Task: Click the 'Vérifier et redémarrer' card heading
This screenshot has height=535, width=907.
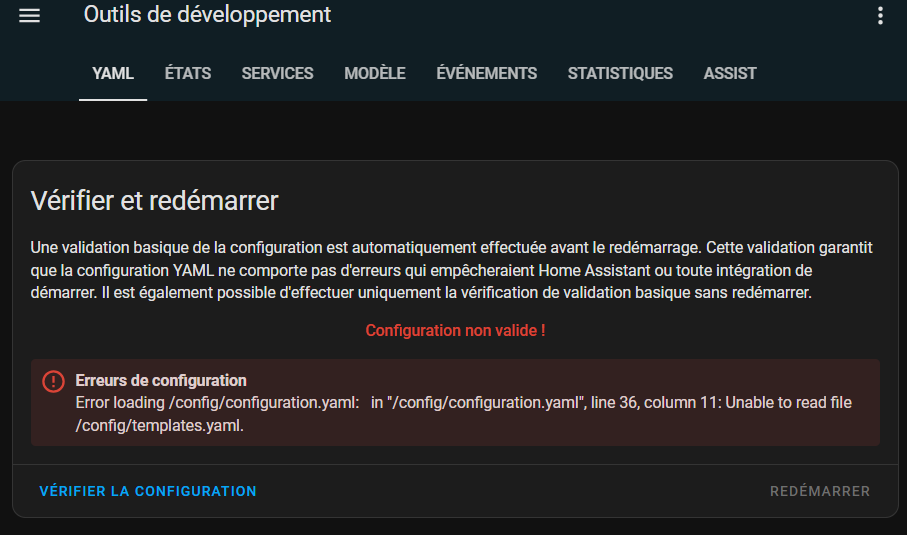Action: (154, 200)
